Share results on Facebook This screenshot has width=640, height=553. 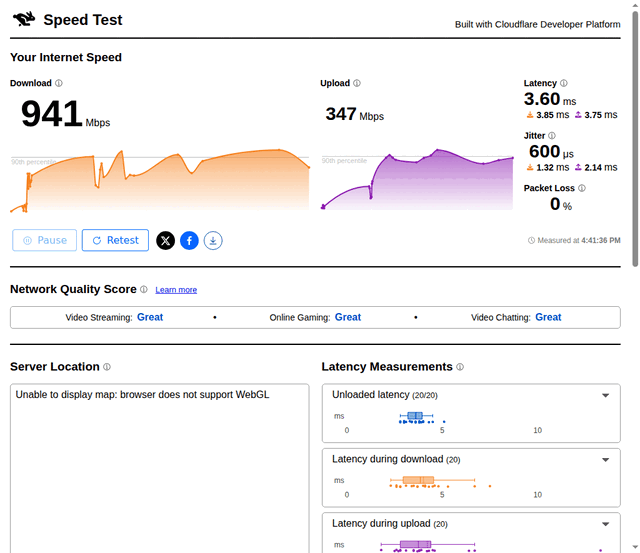click(189, 240)
